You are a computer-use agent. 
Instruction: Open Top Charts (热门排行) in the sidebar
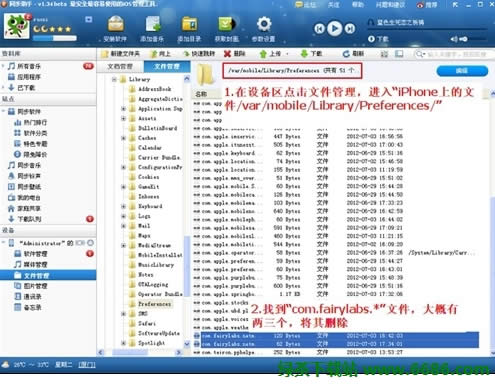31,122
